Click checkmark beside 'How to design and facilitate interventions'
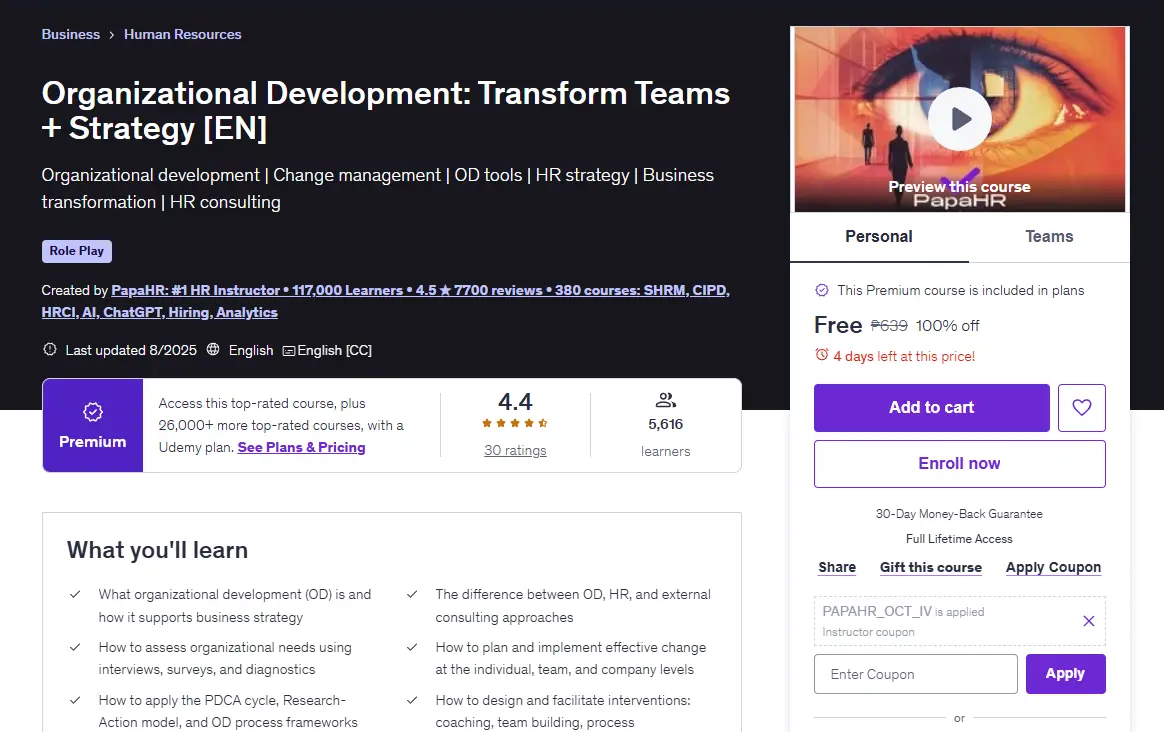The height and width of the screenshot is (732, 1164). coord(412,700)
